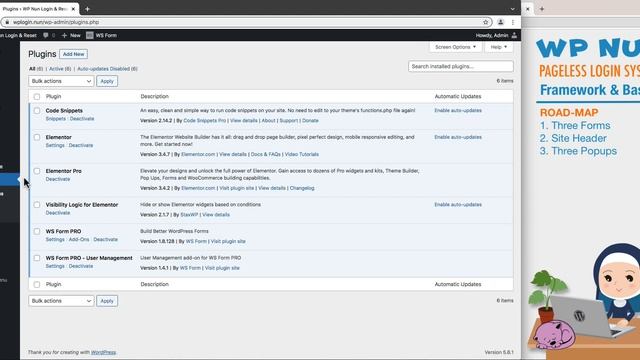The image size is (640, 360).
Task: Select all plugins with footer checkbox
Action: [37, 284]
